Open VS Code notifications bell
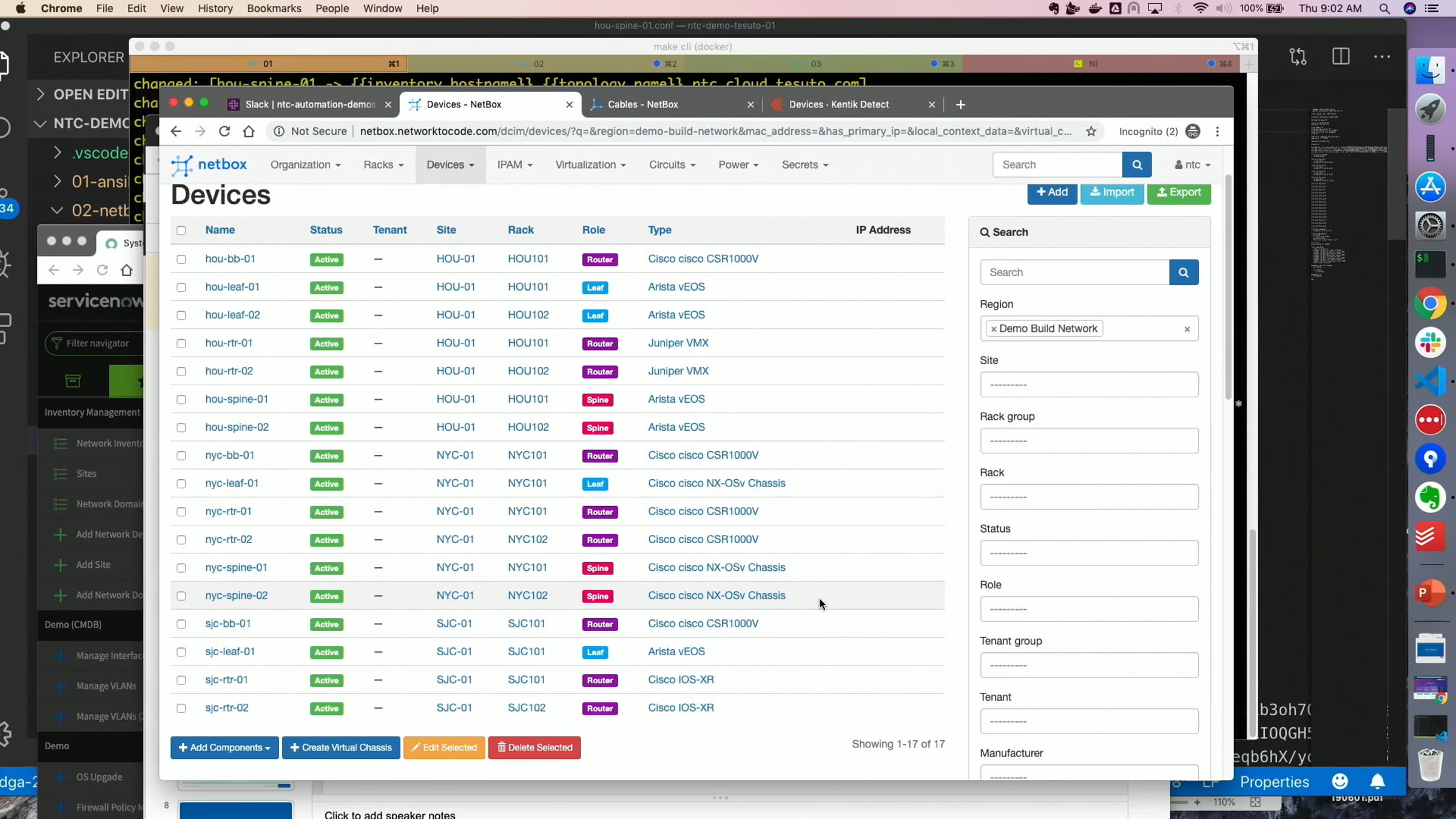1456x819 pixels. tap(1378, 781)
